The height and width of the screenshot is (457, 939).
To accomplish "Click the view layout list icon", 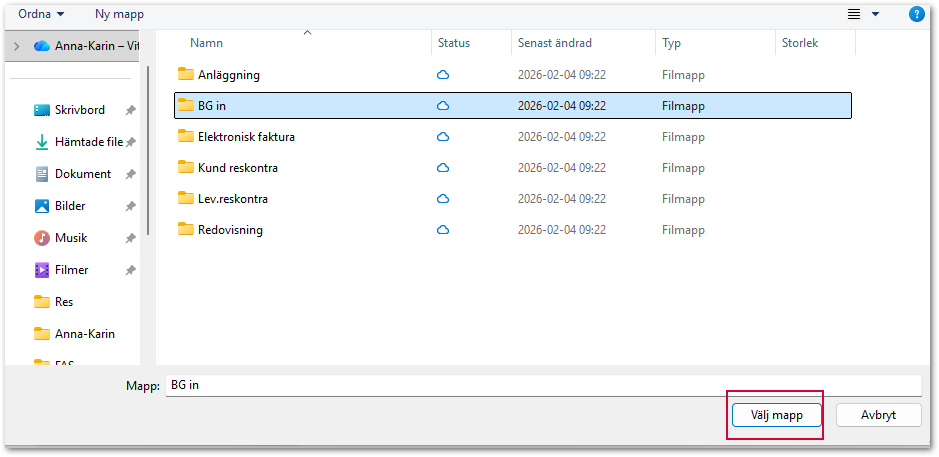I will pos(854,14).
